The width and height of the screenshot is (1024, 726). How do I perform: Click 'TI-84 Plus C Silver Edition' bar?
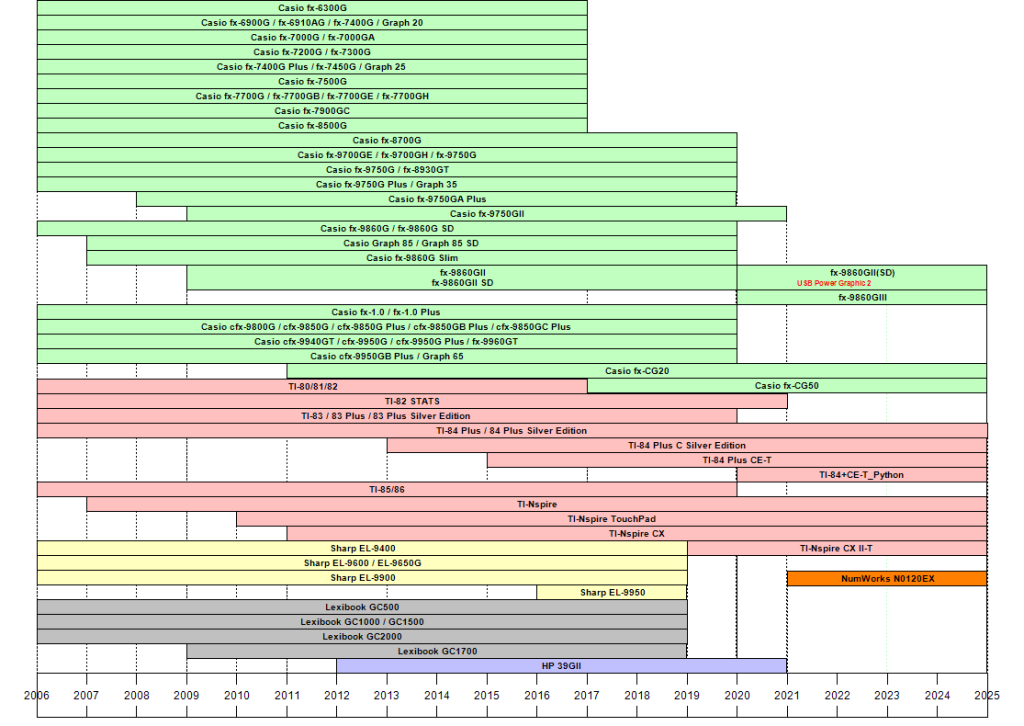pyautogui.click(x=687, y=445)
